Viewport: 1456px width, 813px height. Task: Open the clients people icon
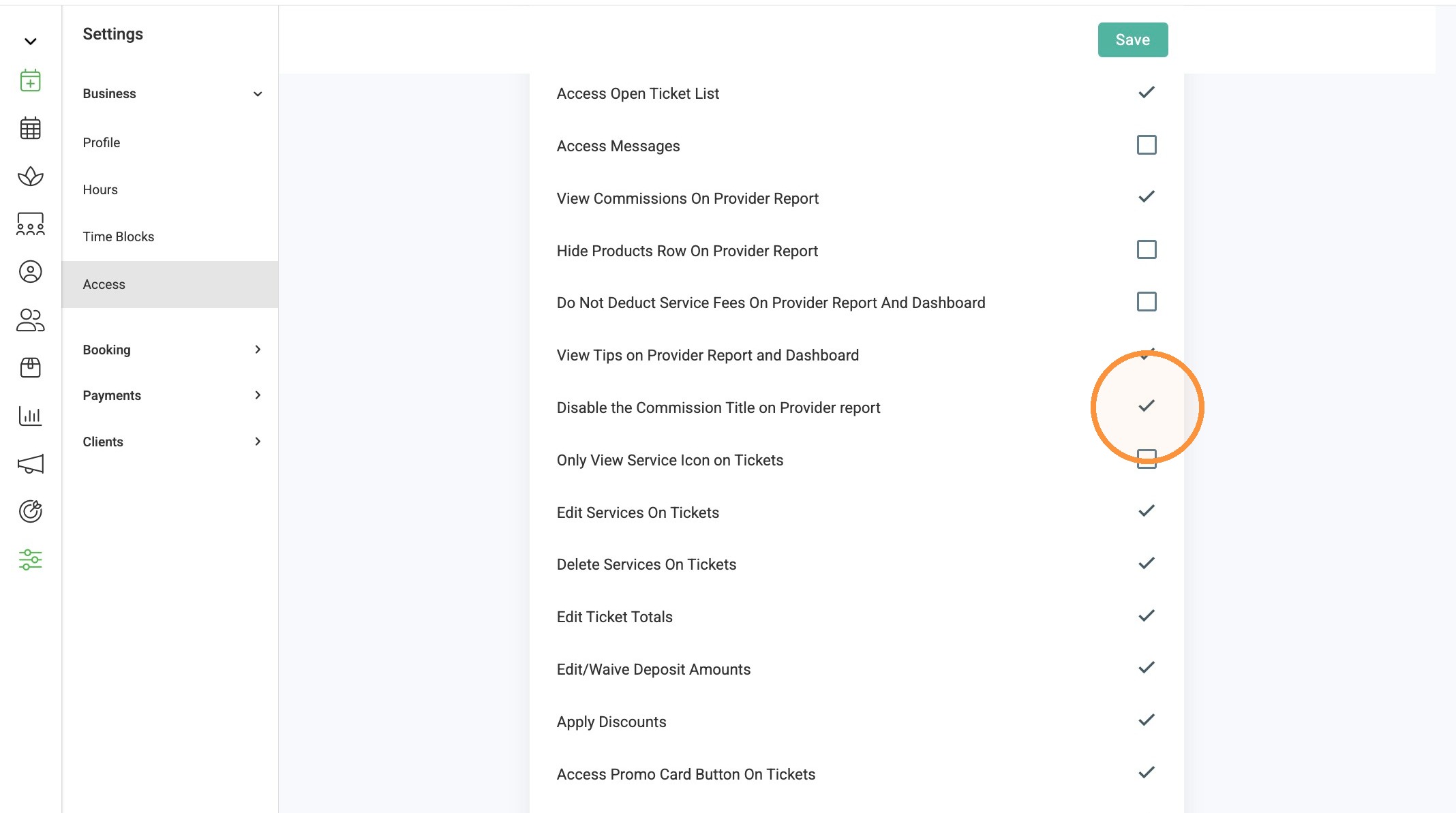pyautogui.click(x=30, y=320)
